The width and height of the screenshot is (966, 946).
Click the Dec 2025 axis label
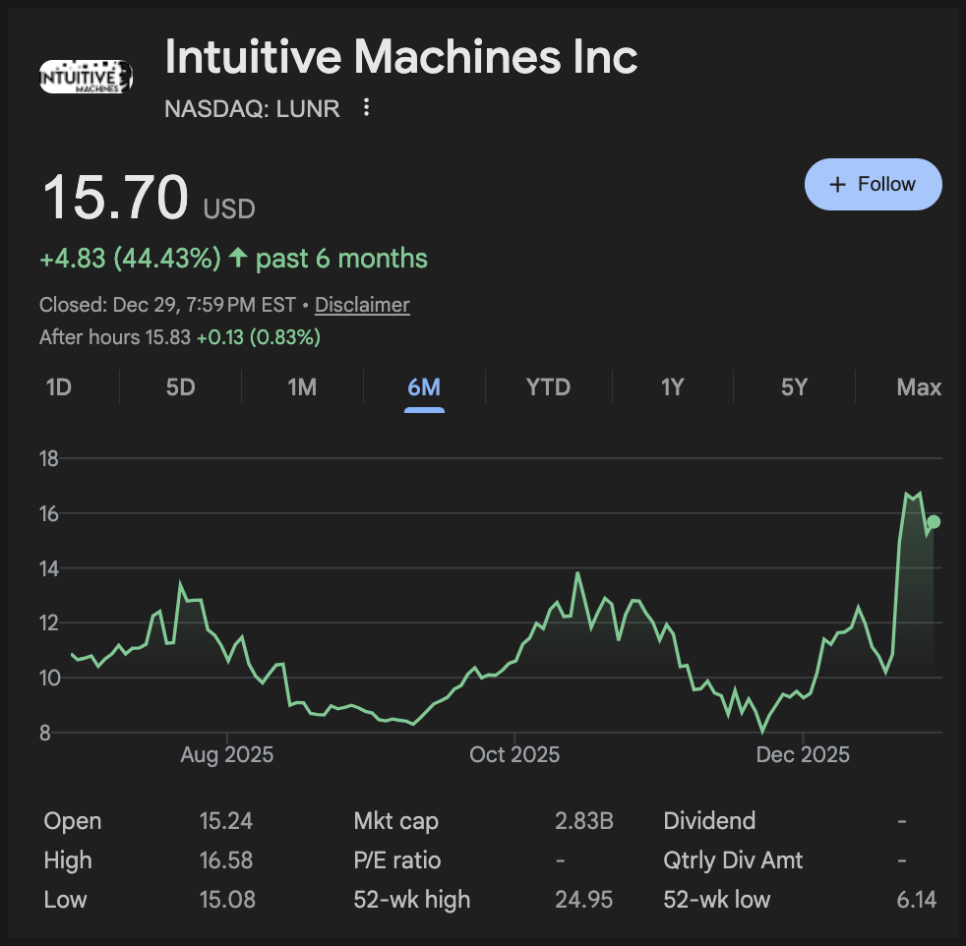click(x=803, y=754)
